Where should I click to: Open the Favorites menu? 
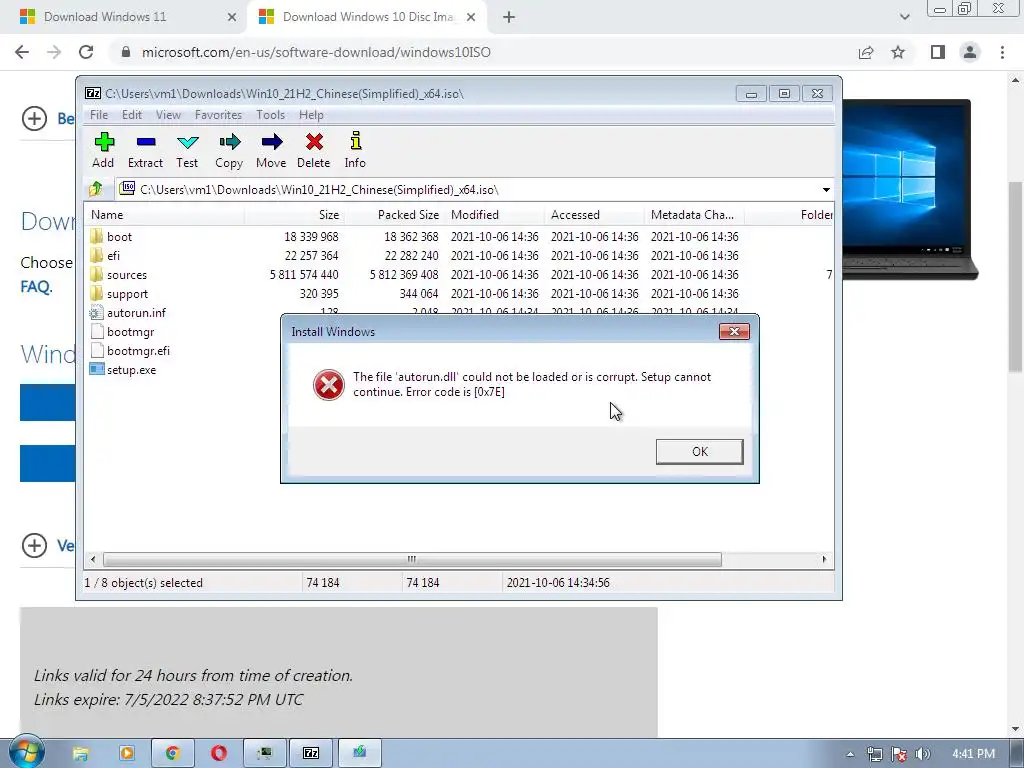[x=218, y=115]
